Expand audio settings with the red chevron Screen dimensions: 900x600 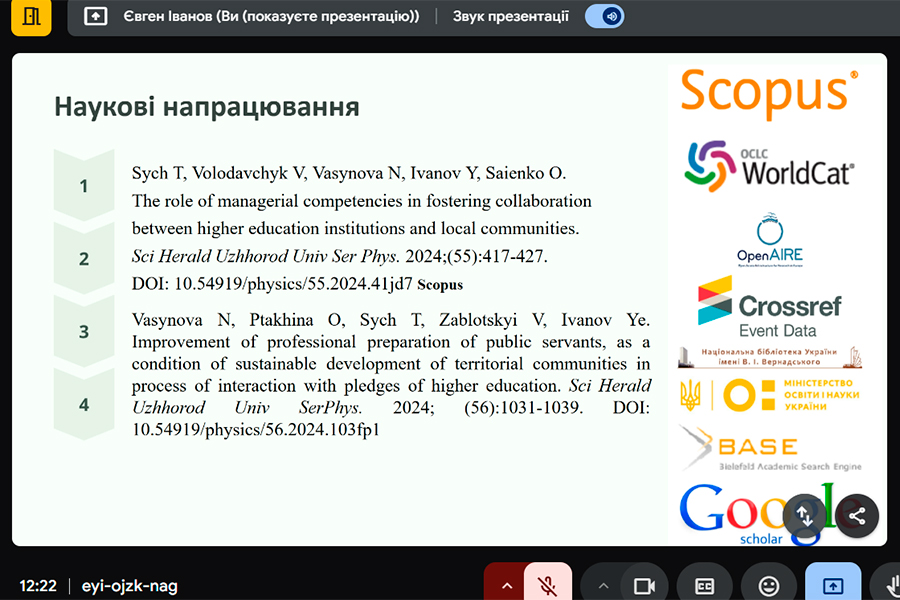(506, 584)
